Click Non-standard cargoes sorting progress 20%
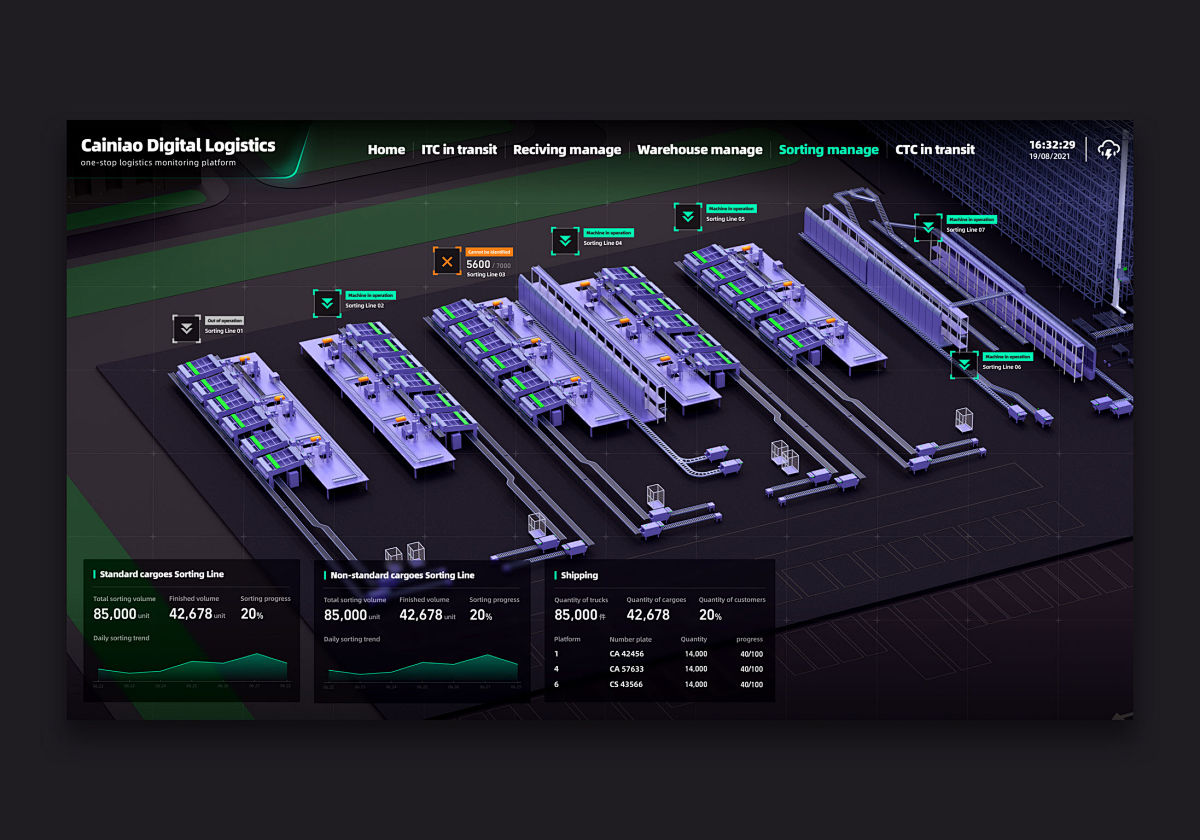 point(481,615)
